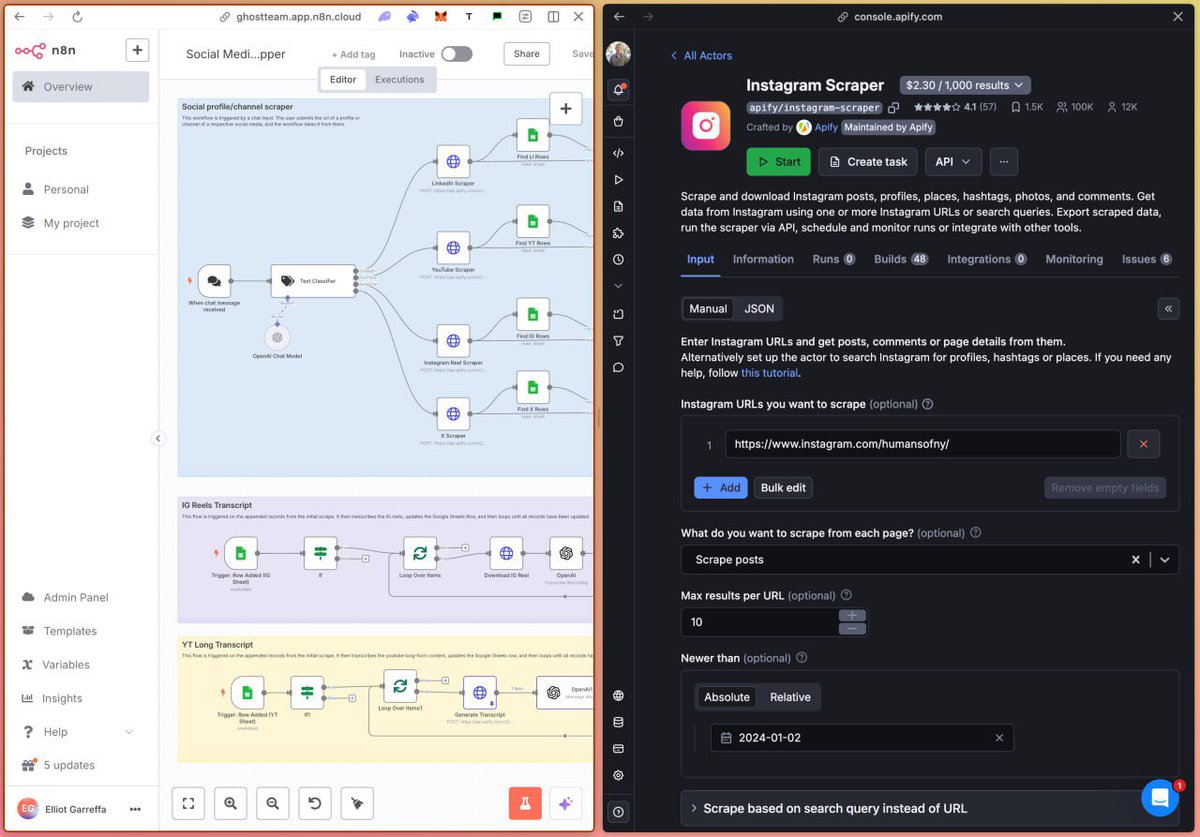Open the code icon in Apify sidebar
Screen dimensions: 1200x837
(x=619, y=153)
